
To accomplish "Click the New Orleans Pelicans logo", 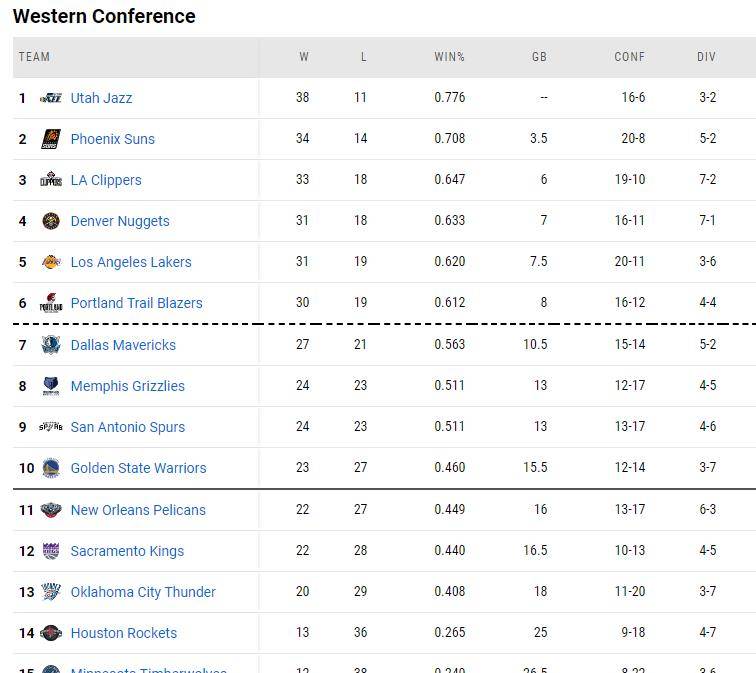I will (51, 510).
